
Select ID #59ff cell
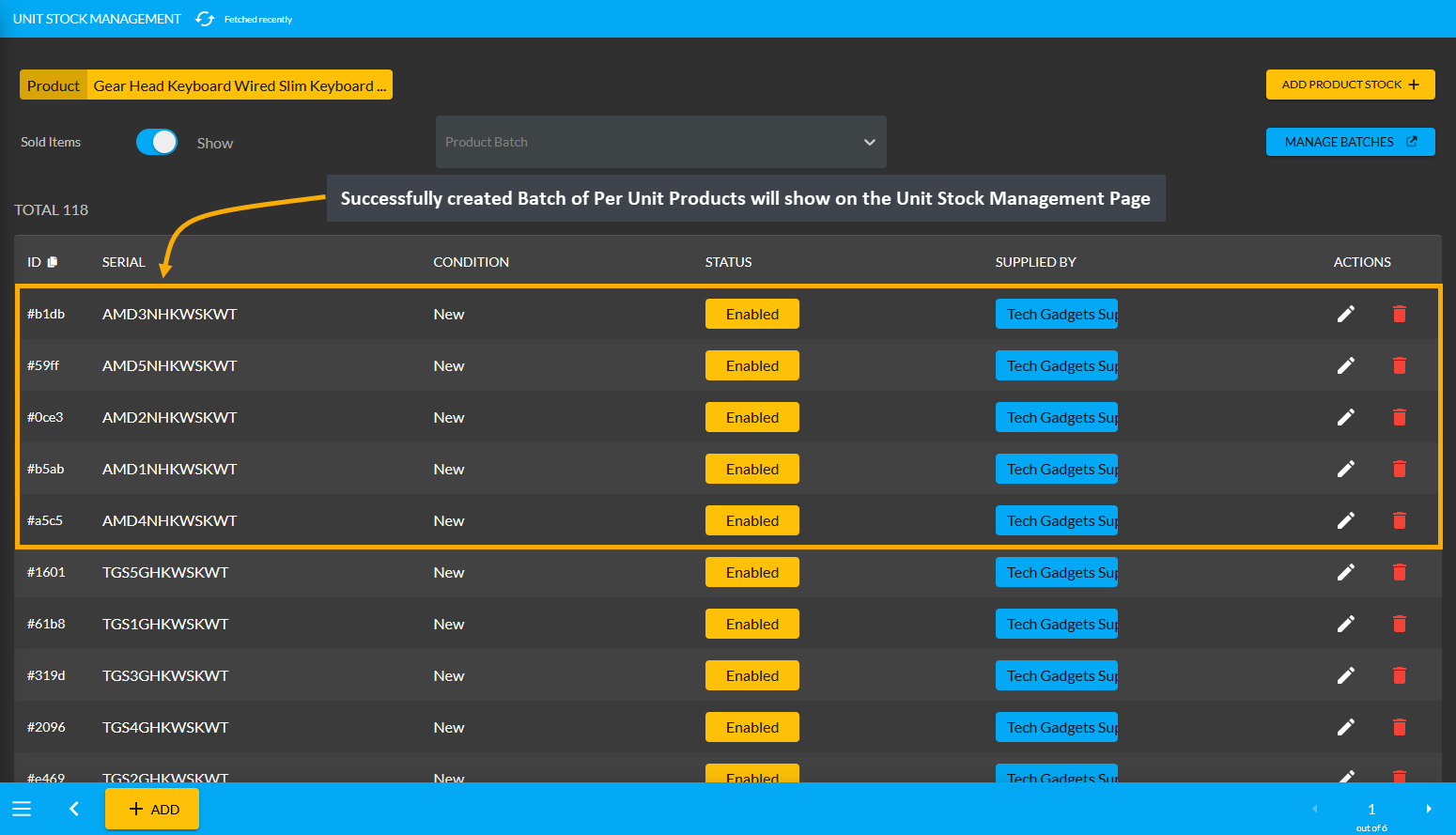43,365
